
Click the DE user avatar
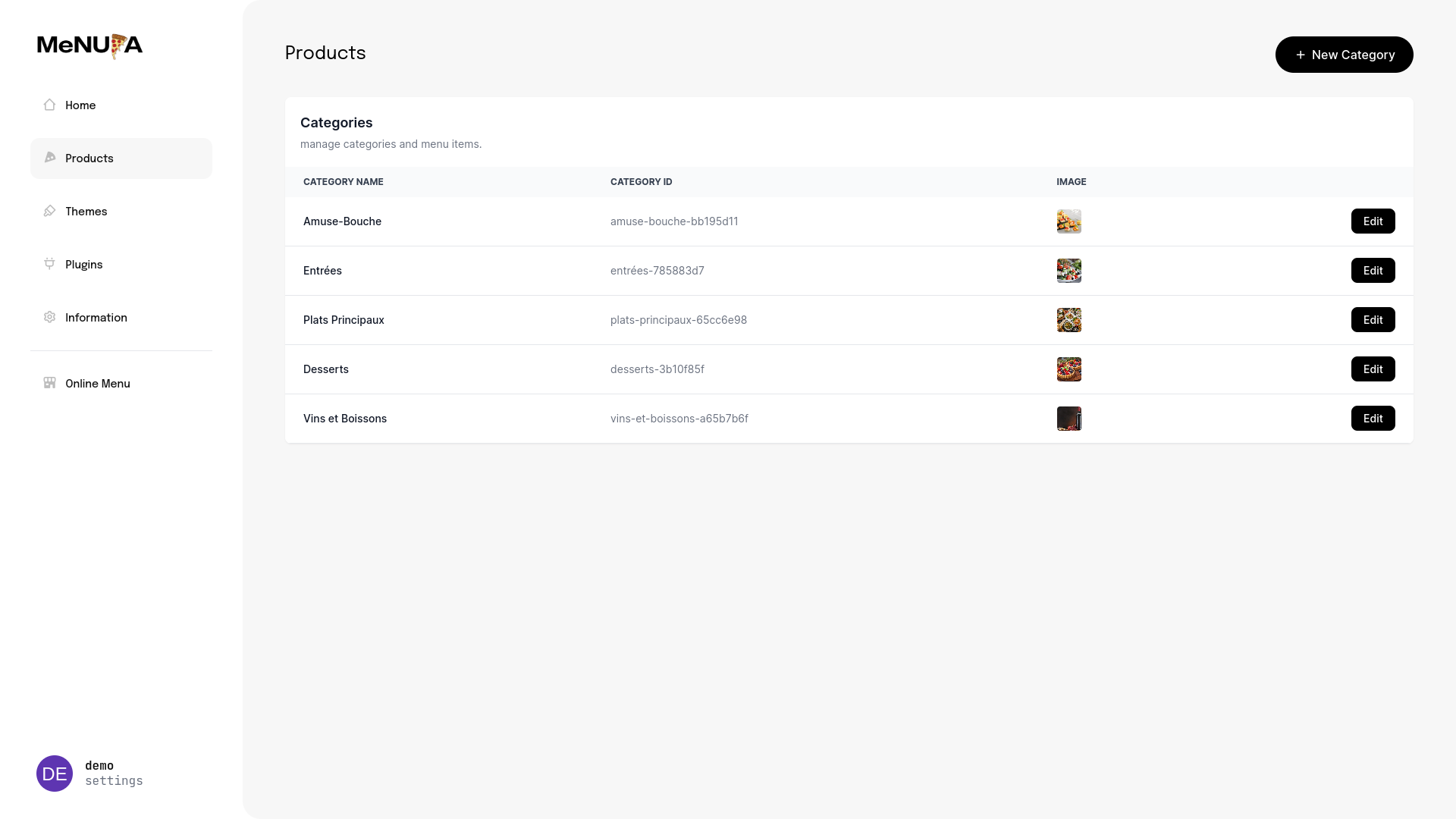[54, 773]
